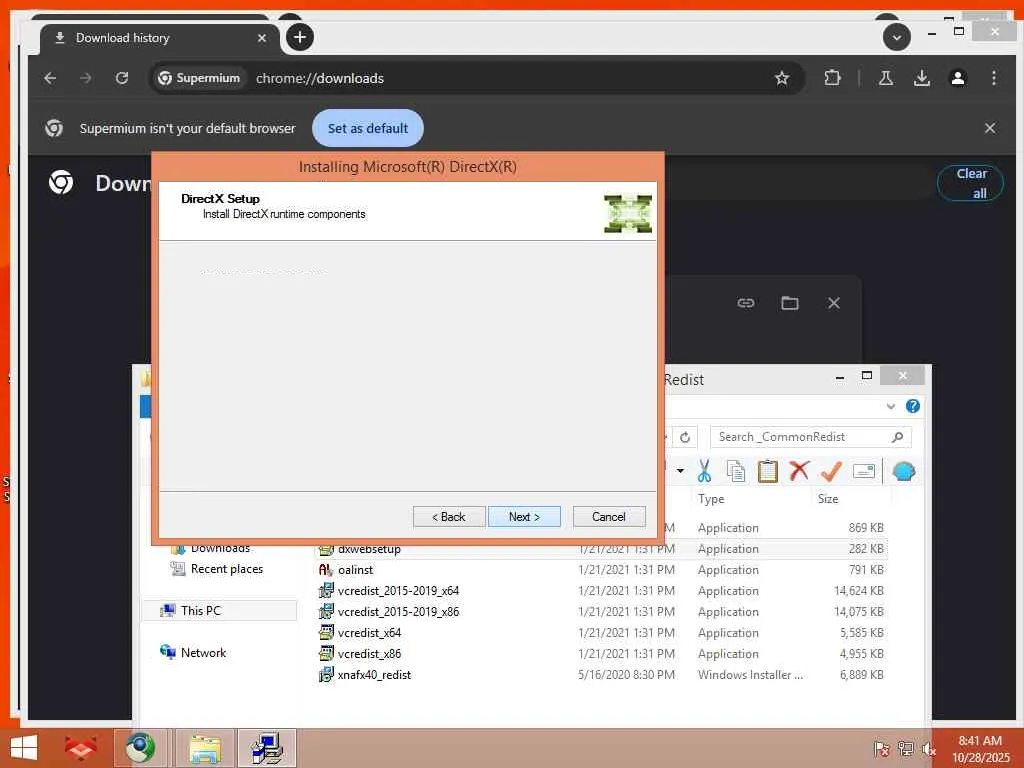1024x768 pixels.
Task: Click the Explorer search magnifier icon
Action: pos(898,437)
